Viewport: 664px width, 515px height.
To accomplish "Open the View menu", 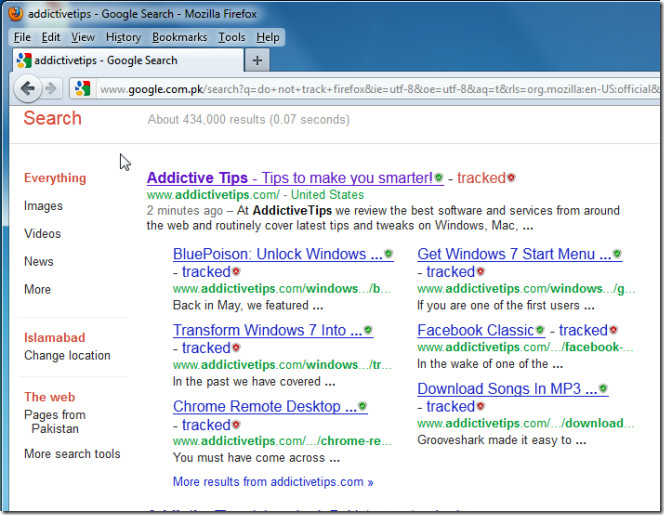I will point(83,37).
